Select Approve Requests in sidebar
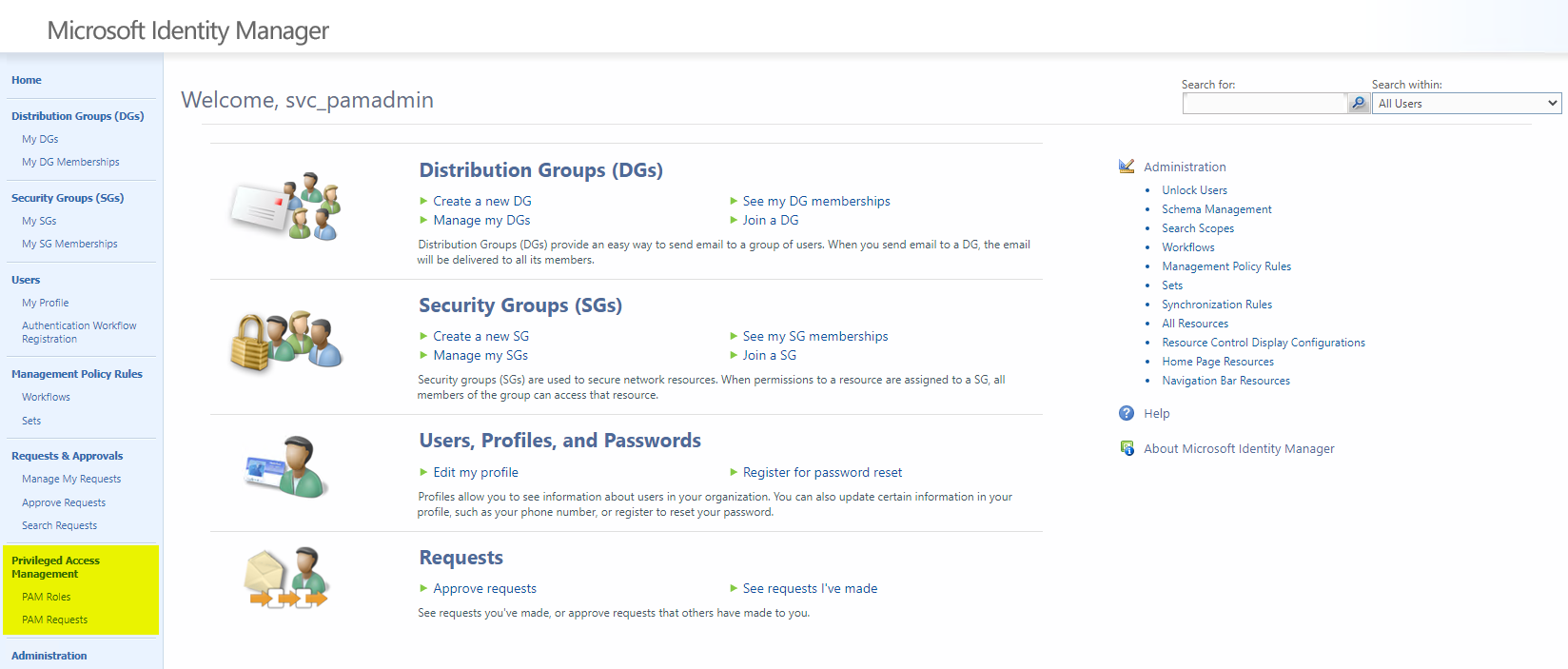This screenshot has height=669, width=1568. tap(64, 502)
